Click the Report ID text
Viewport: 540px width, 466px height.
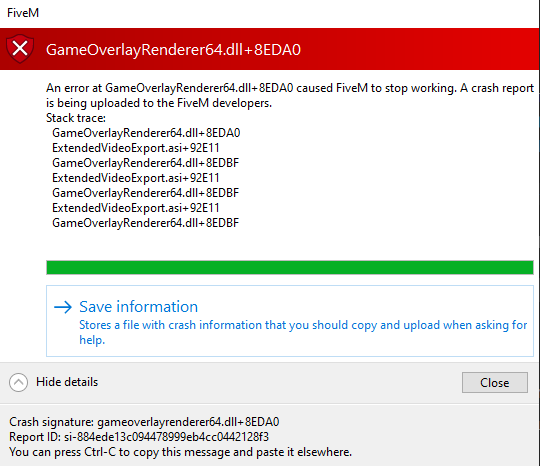139,437
